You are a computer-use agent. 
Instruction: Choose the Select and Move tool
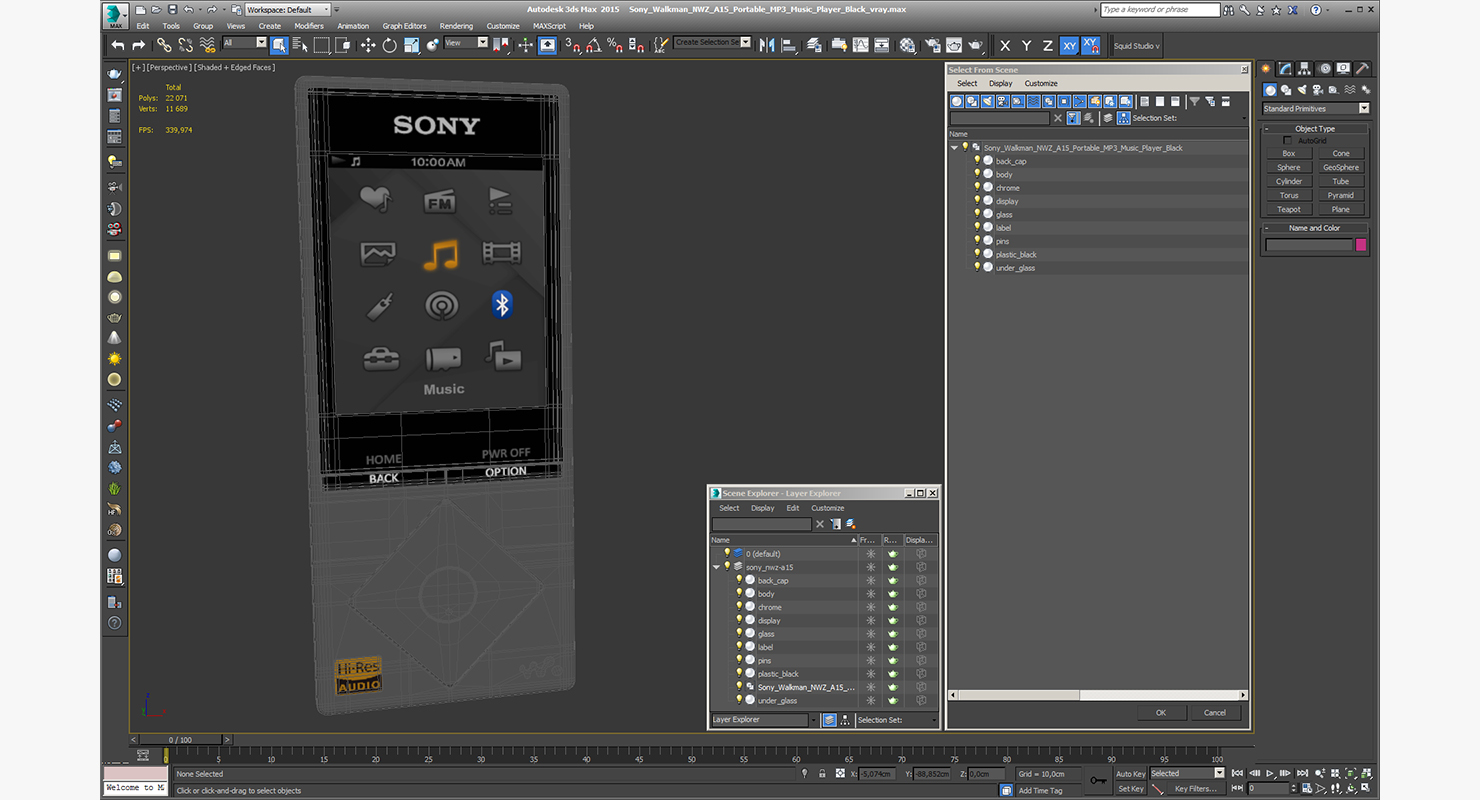pos(368,45)
